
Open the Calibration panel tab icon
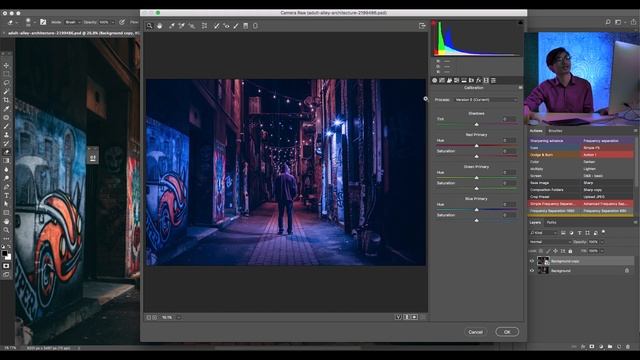(486, 80)
